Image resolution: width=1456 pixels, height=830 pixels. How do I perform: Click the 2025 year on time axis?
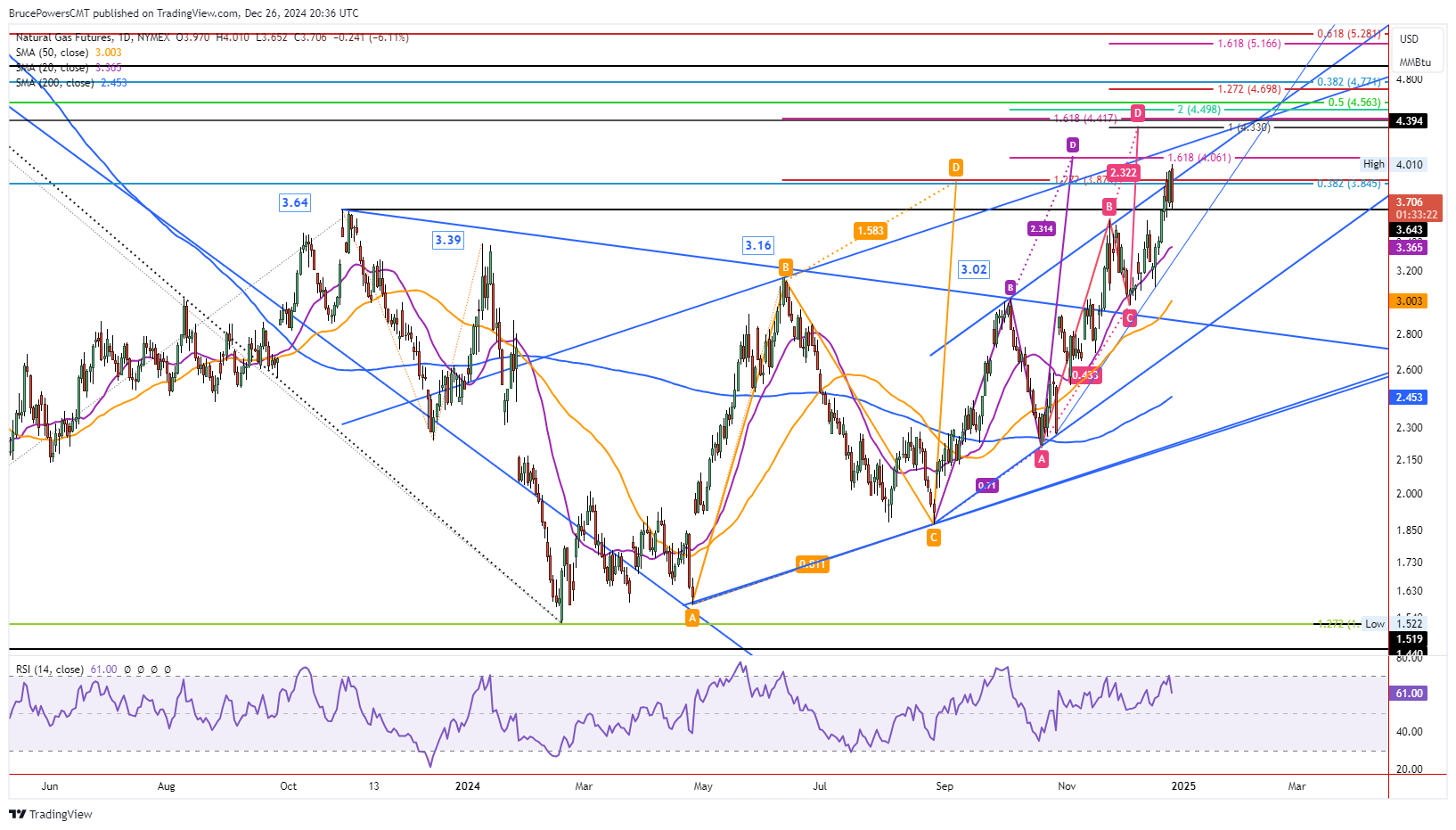[x=1183, y=786]
